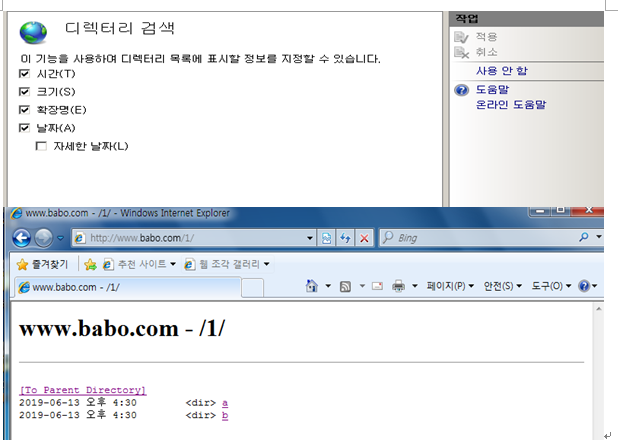Screen dimensions: 618x445
Task: Click the 취소 cancel icon
Action: (462, 52)
